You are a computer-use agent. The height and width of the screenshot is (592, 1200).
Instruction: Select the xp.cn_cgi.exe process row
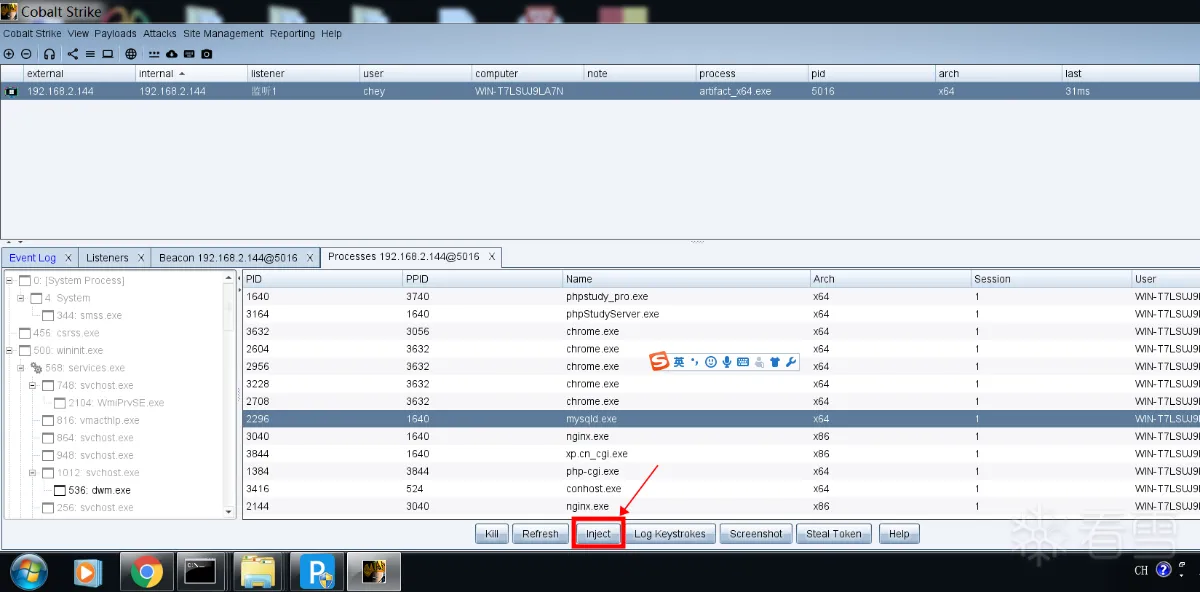[721, 454]
